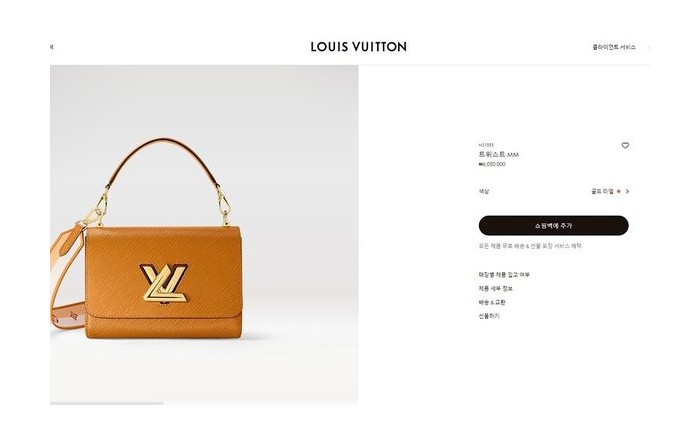The width and height of the screenshot is (700, 436).
Task: Click the Louis Vuitton logo
Action: [x=358, y=47]
